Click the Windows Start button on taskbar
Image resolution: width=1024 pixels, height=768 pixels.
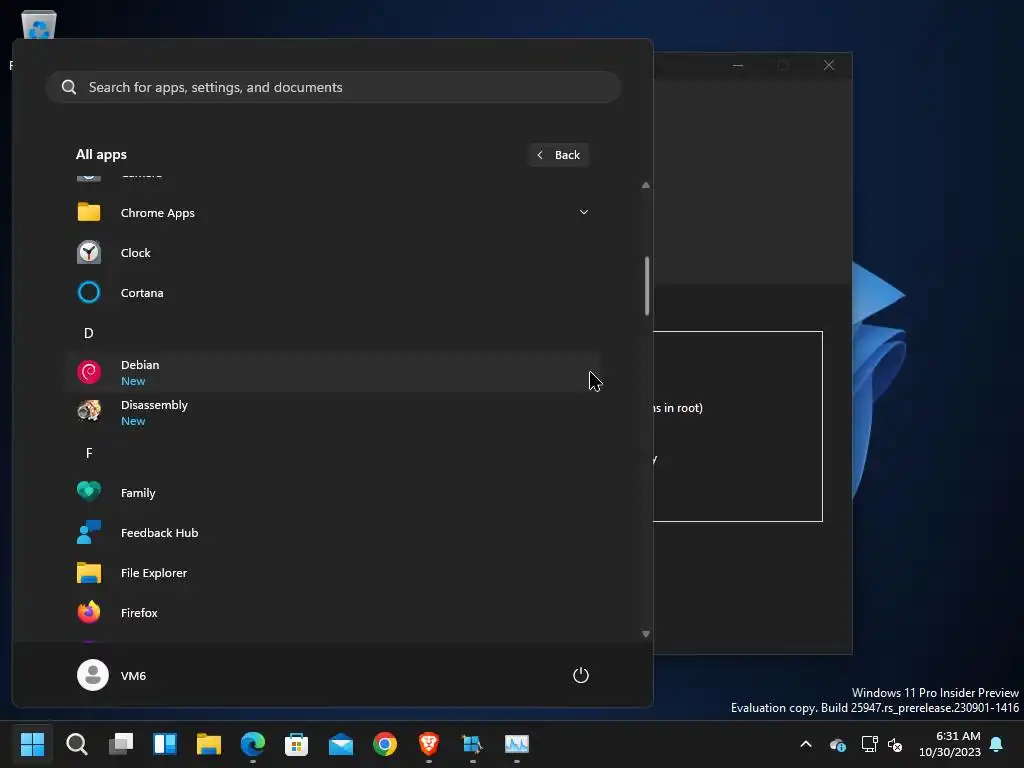pos(32,744)
